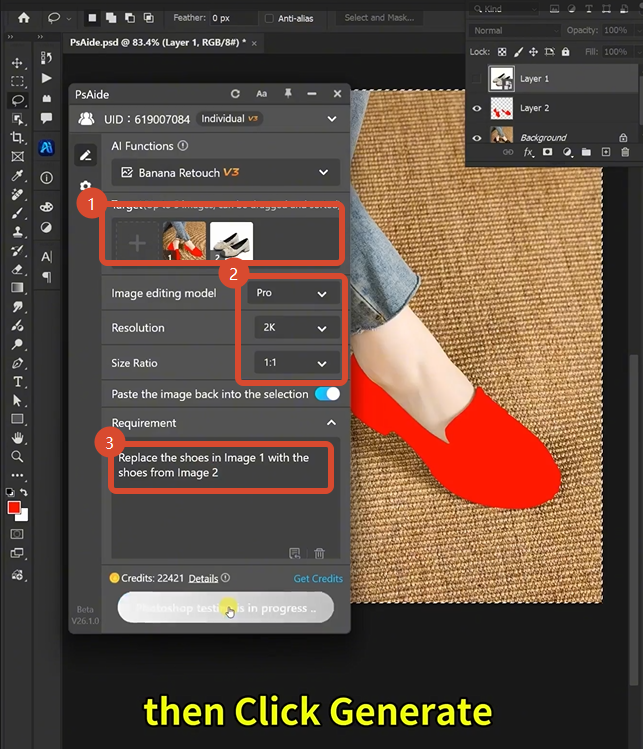Open the Size Ratio 1:1 dropdown
Screen dimensions: 643x749
[296, 363]
